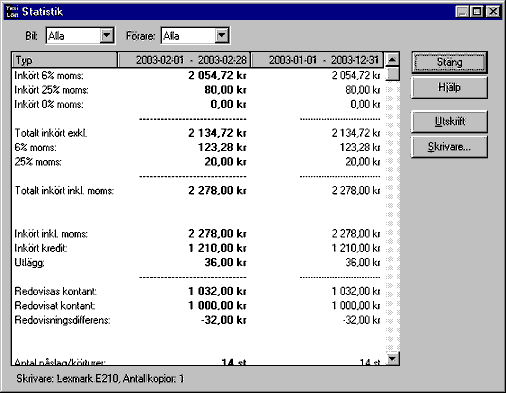Select the '6% moms:' row label
Viewport: 506px width, 393px height.
35,147
